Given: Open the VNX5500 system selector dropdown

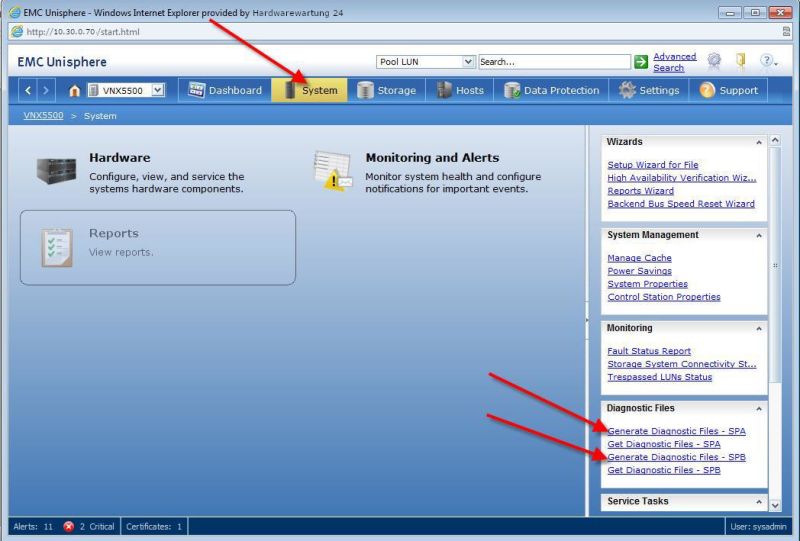Looking at the screenshot, I should coord(157,91).
